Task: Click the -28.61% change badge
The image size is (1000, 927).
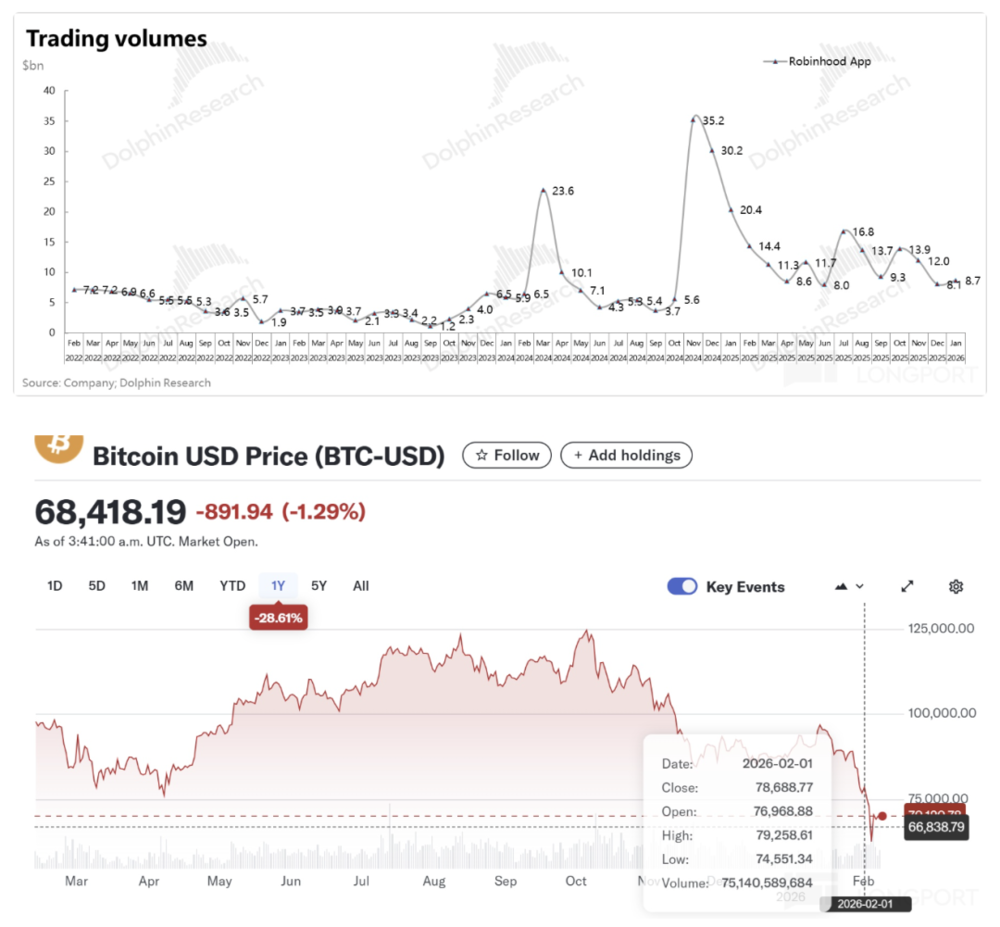Action: tap(277, 619)
